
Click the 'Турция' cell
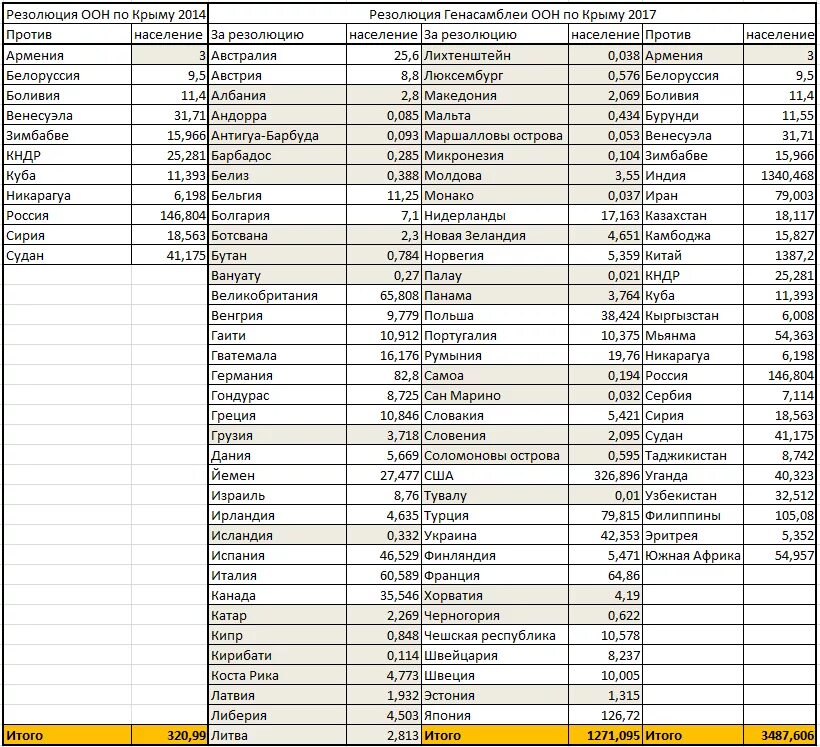tap(495, 515)
